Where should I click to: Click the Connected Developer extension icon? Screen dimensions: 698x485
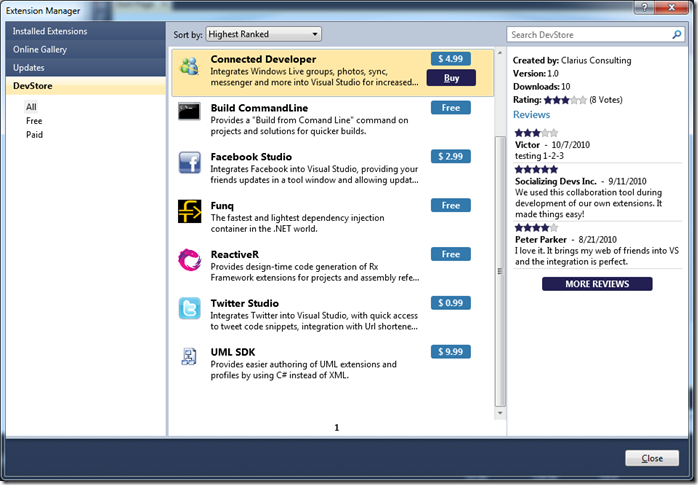pos(189,67)
